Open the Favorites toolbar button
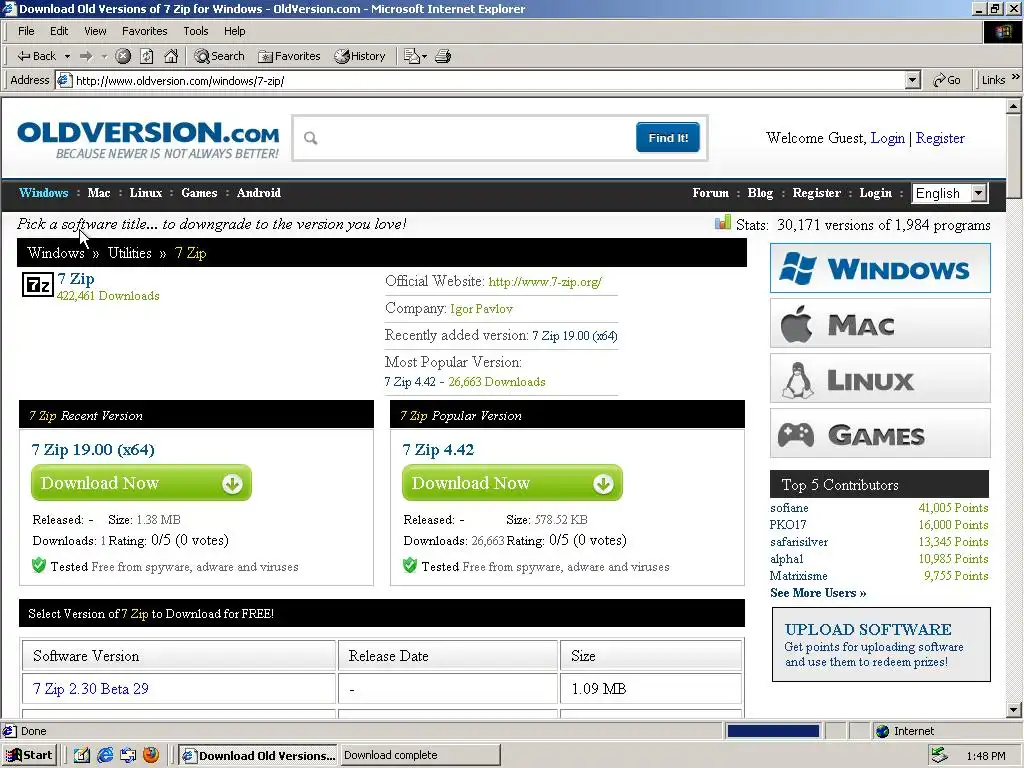This screenshot has height=768, width=1024. point(289,56)
